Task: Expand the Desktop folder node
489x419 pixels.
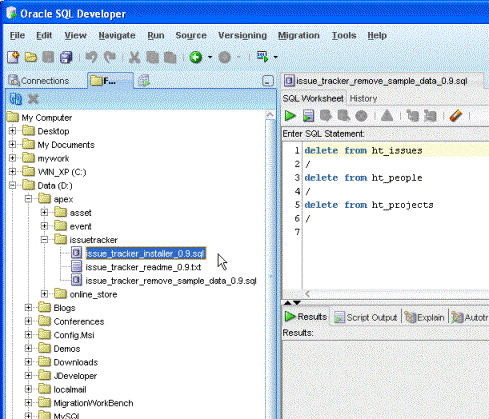Action: tap(12, 131)
